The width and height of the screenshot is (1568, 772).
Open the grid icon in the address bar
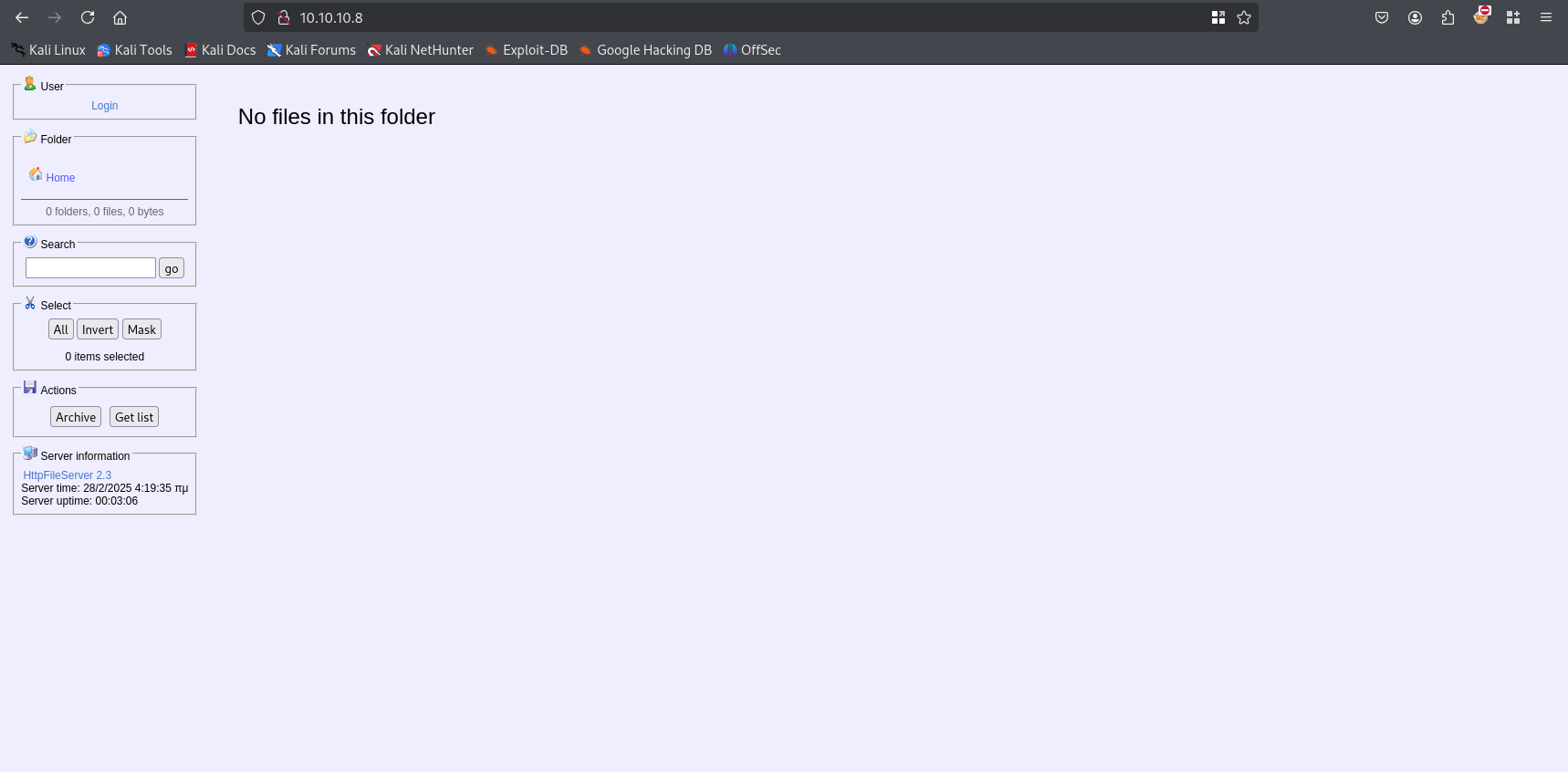1218,17
